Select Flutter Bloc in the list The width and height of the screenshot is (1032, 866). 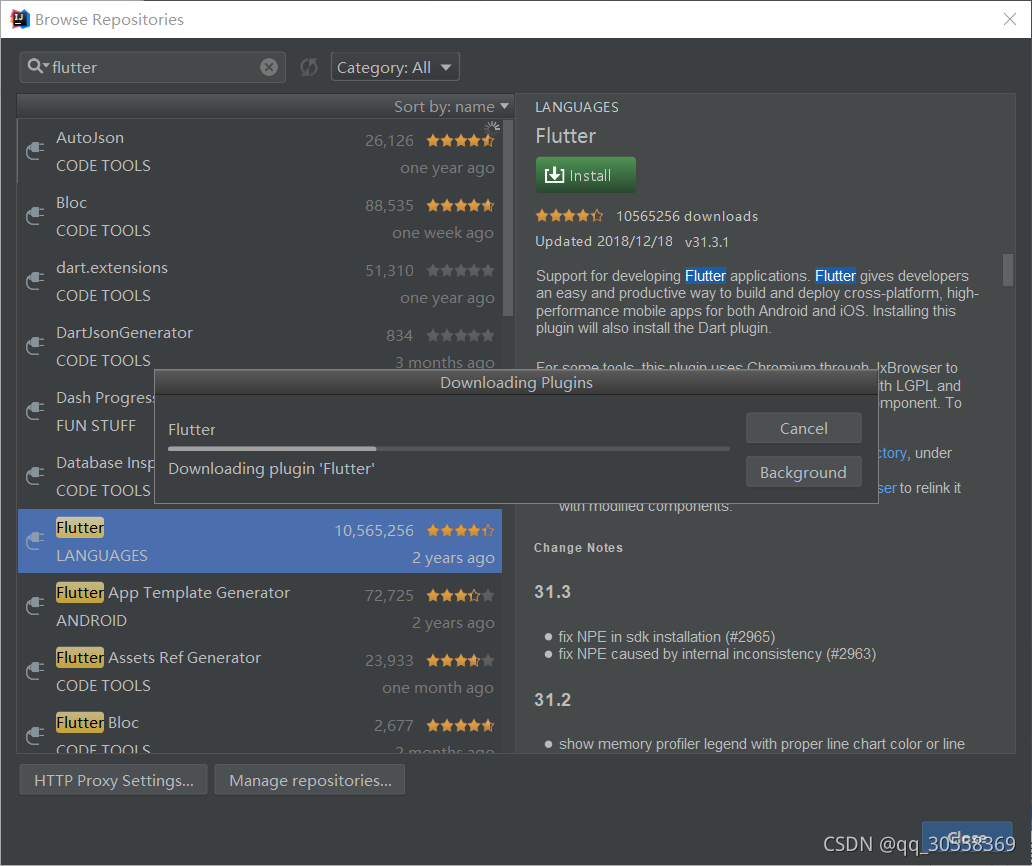tap(97, 723)
